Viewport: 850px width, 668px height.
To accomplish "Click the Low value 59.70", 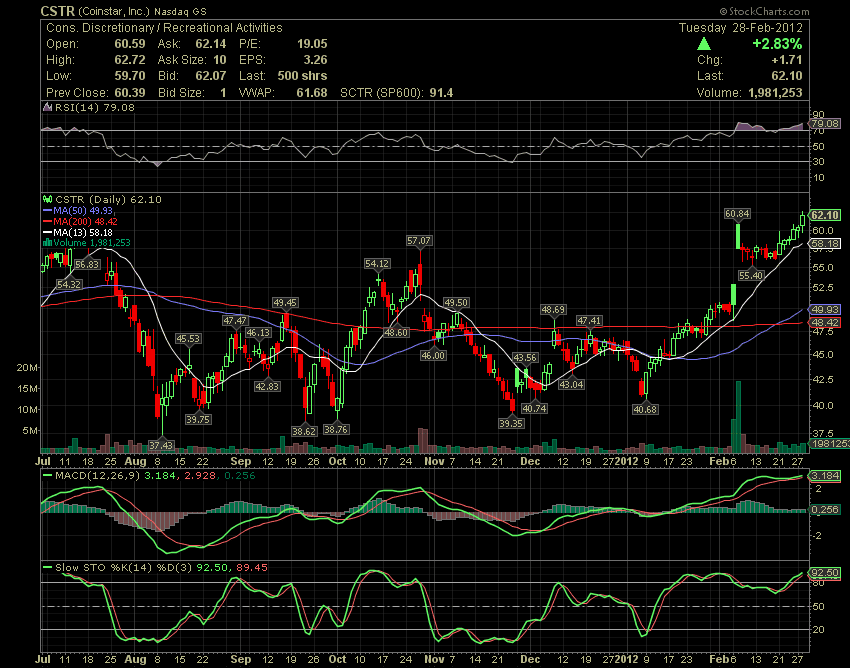I will pos(130,76).
